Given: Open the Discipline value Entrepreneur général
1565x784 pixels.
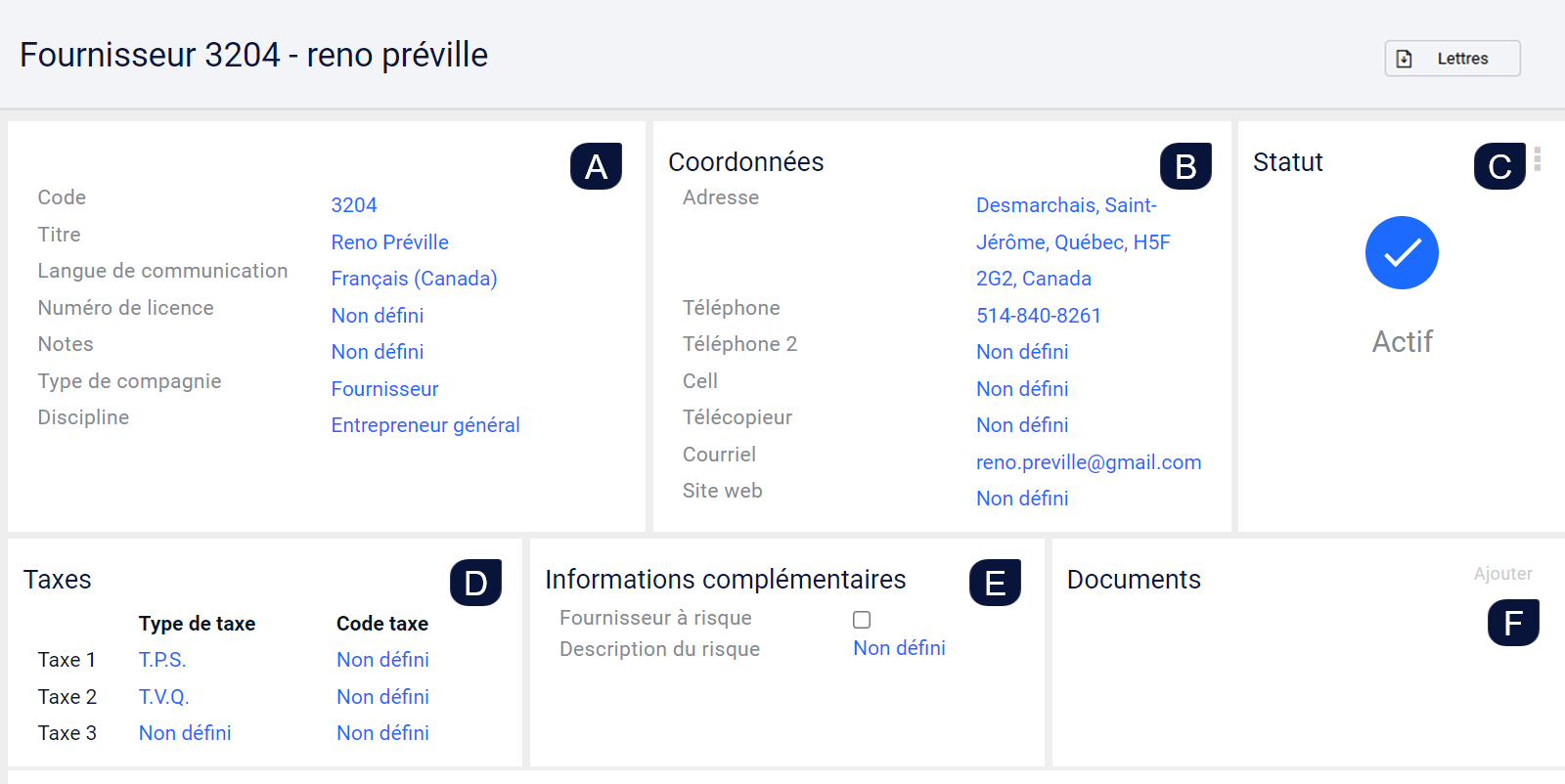Looking at the screenshot, I should pyautogui.click(x=425, y=425).
